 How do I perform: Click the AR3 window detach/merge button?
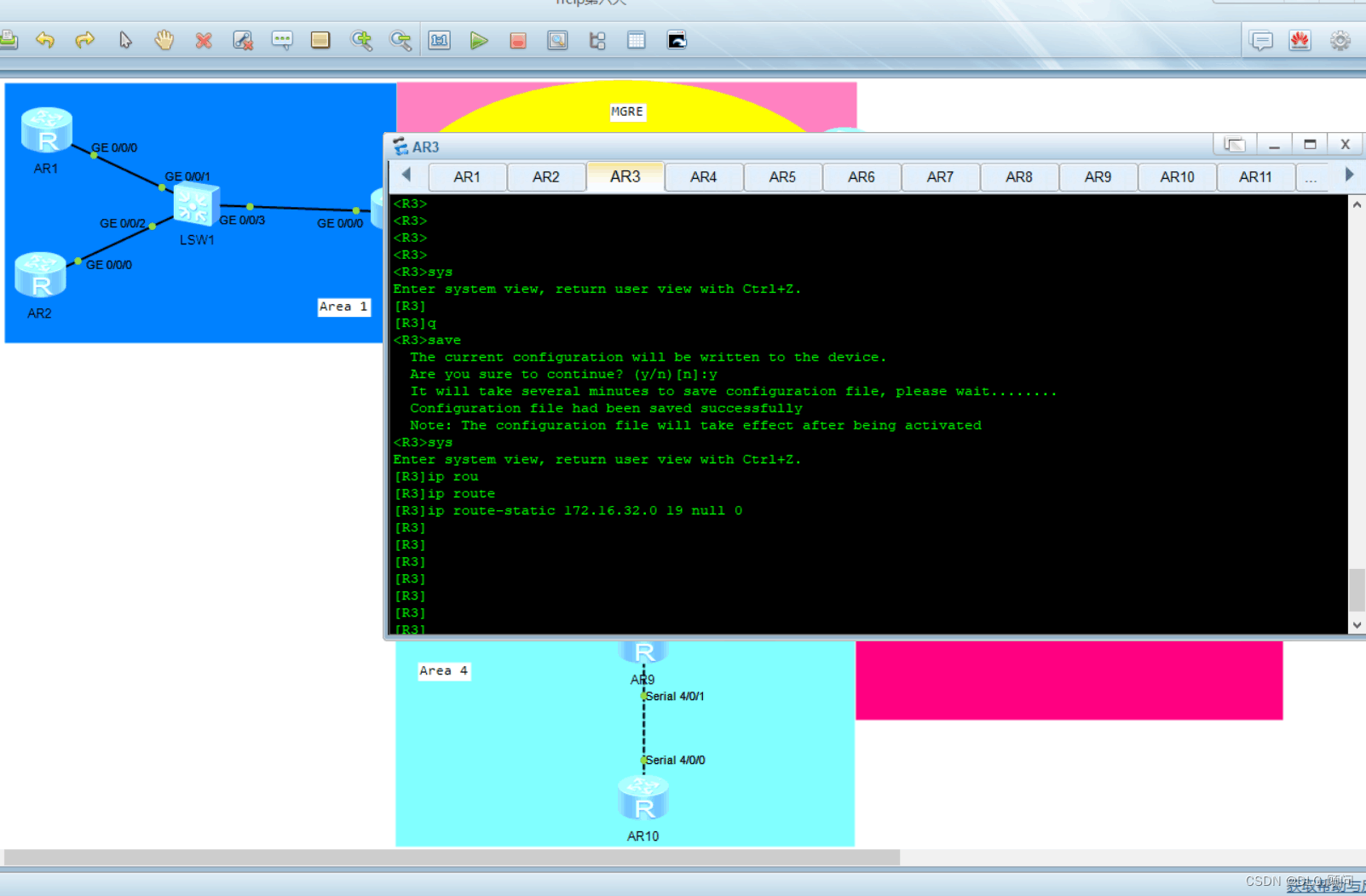tap(1235, 145)
